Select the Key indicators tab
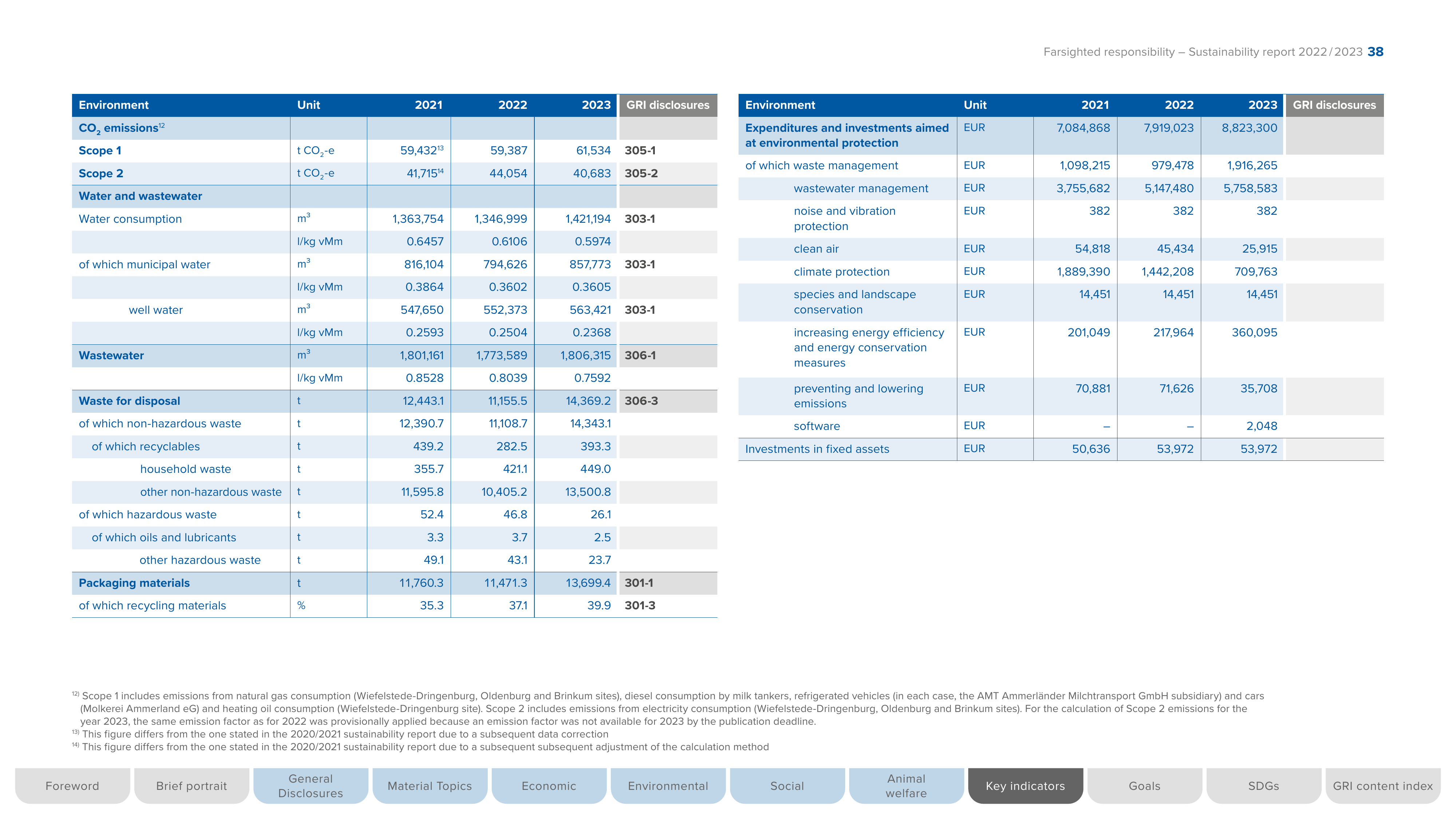The height and width of the screenshot is (819, 1456). (1025, 786)
